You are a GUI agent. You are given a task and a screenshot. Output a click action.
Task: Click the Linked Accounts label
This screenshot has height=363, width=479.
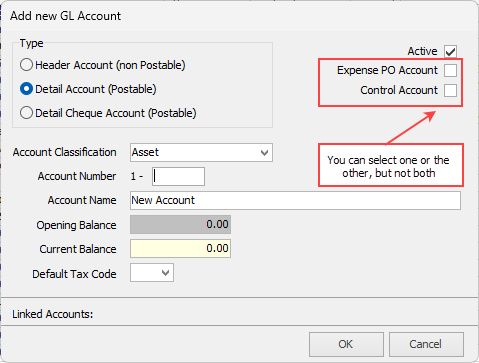(x=53, y=314)
